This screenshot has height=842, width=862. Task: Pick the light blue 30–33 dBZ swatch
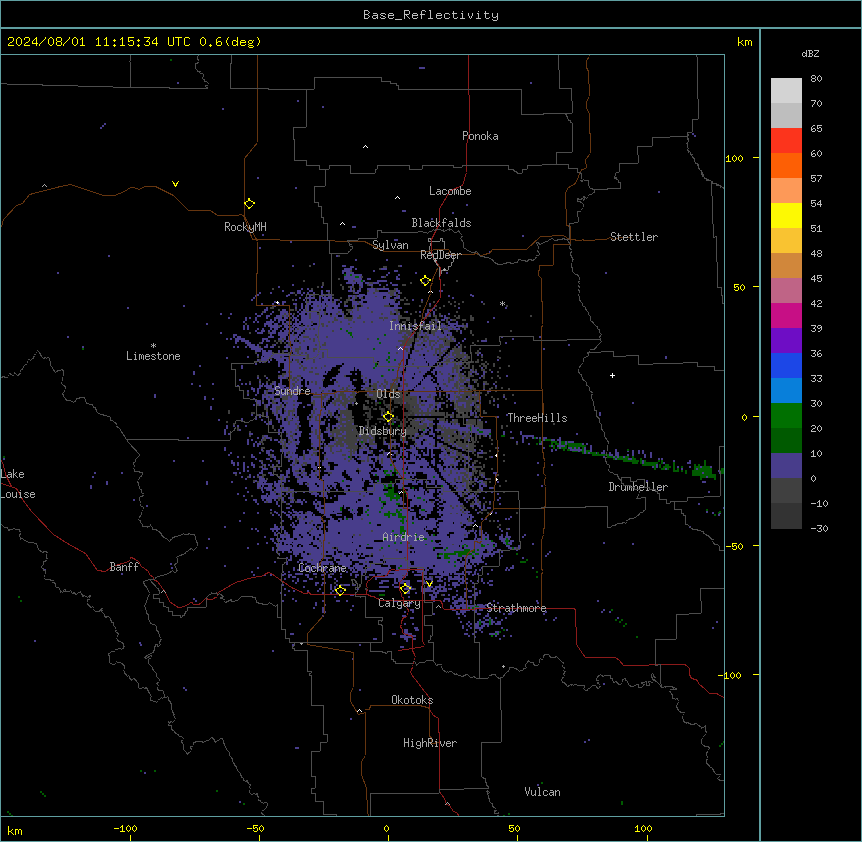[x=786, y=391]
